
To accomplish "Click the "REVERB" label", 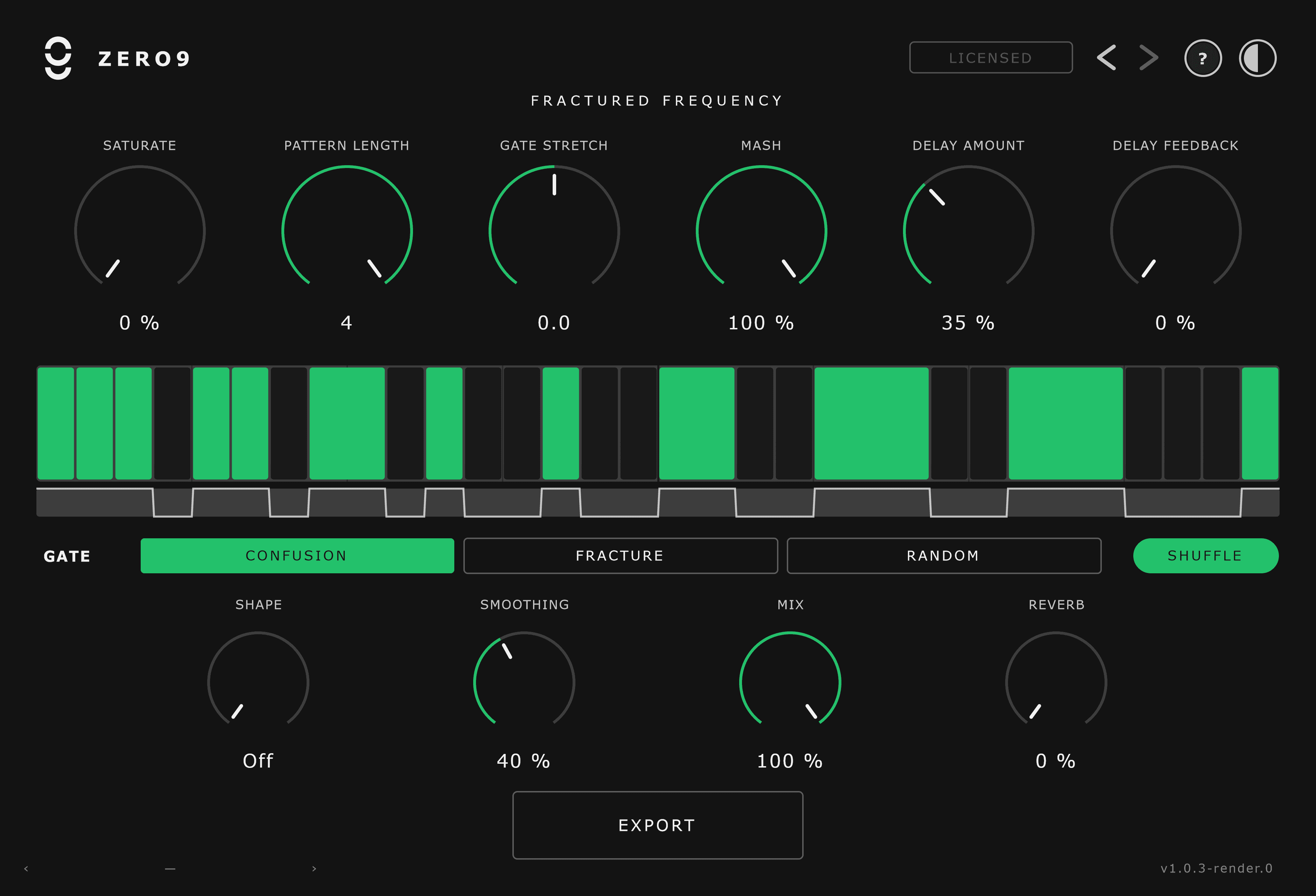I will point(1057,605).
